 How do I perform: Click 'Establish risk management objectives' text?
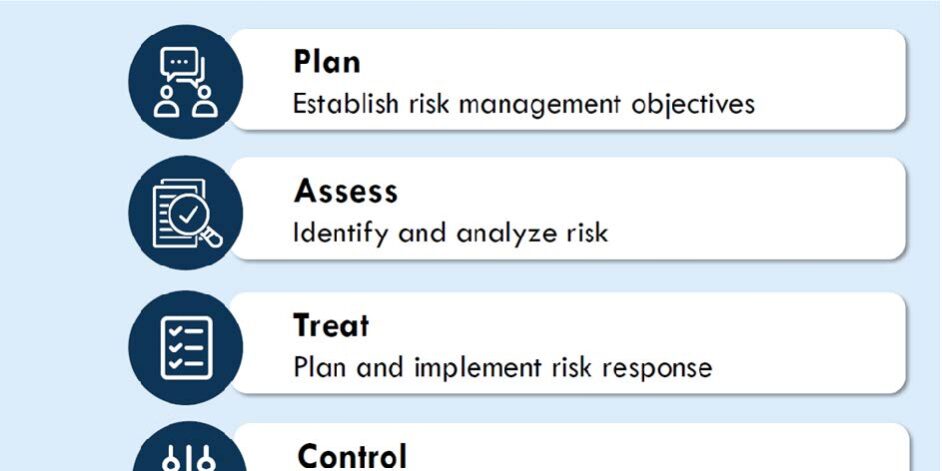click(x=522, y=104)
